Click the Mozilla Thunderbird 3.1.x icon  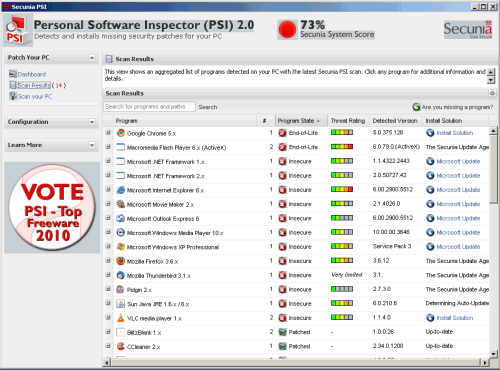(121, 275)
